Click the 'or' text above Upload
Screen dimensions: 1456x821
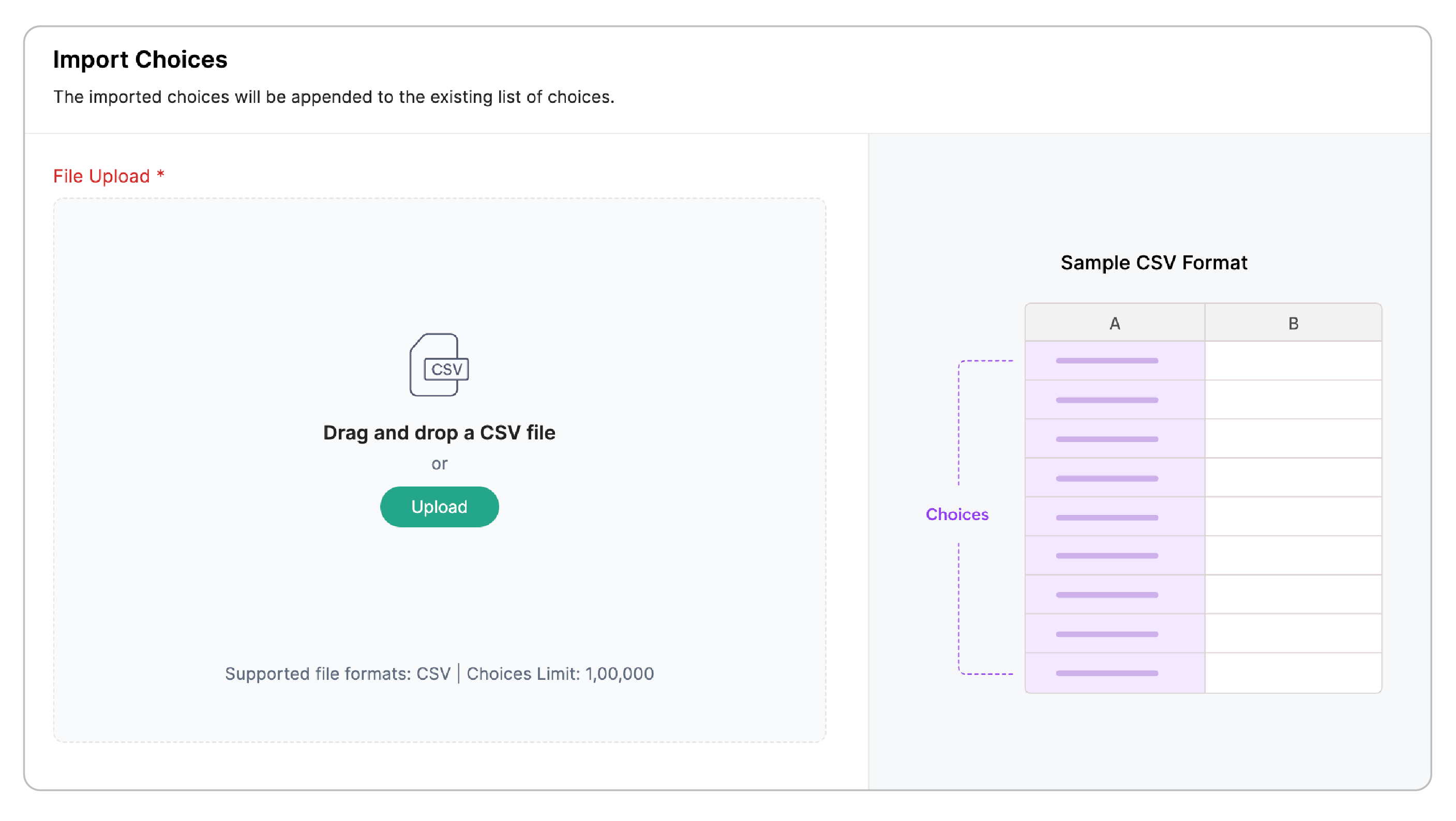439,464
